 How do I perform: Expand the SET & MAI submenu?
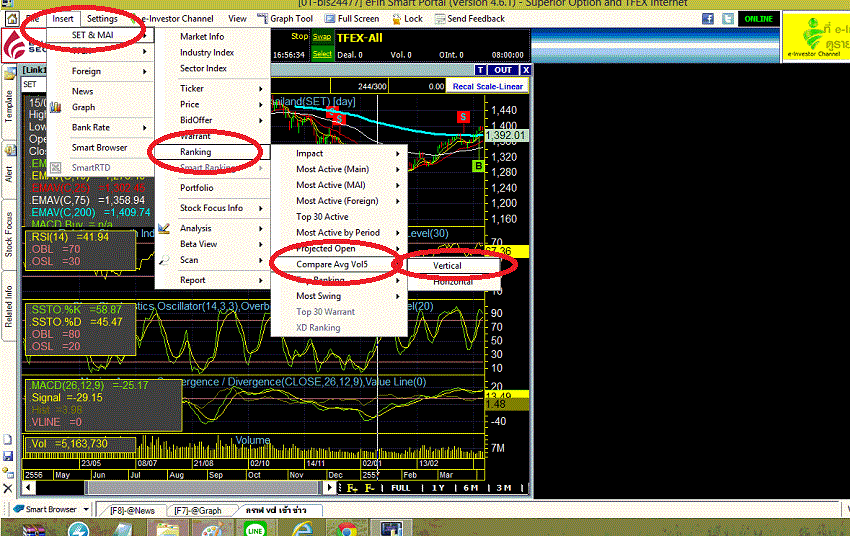[x=100, y=35]
